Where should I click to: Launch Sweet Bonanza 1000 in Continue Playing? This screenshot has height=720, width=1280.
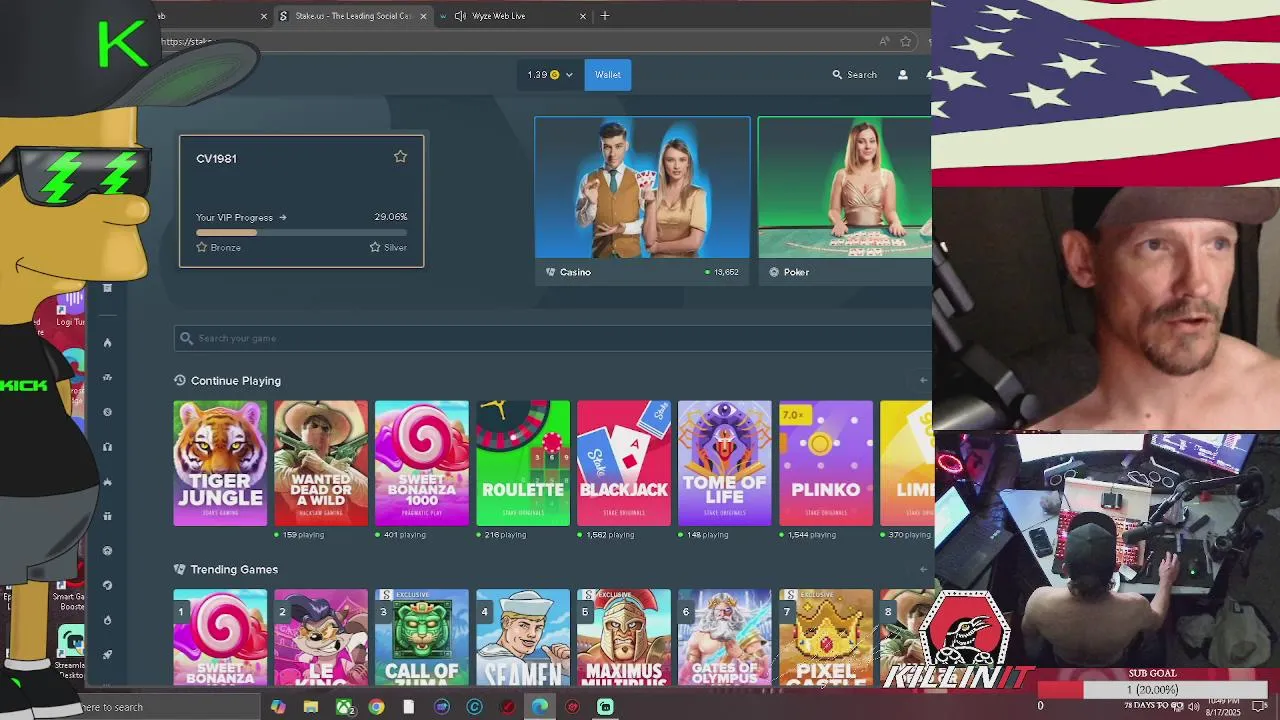(x=422, y=463)
